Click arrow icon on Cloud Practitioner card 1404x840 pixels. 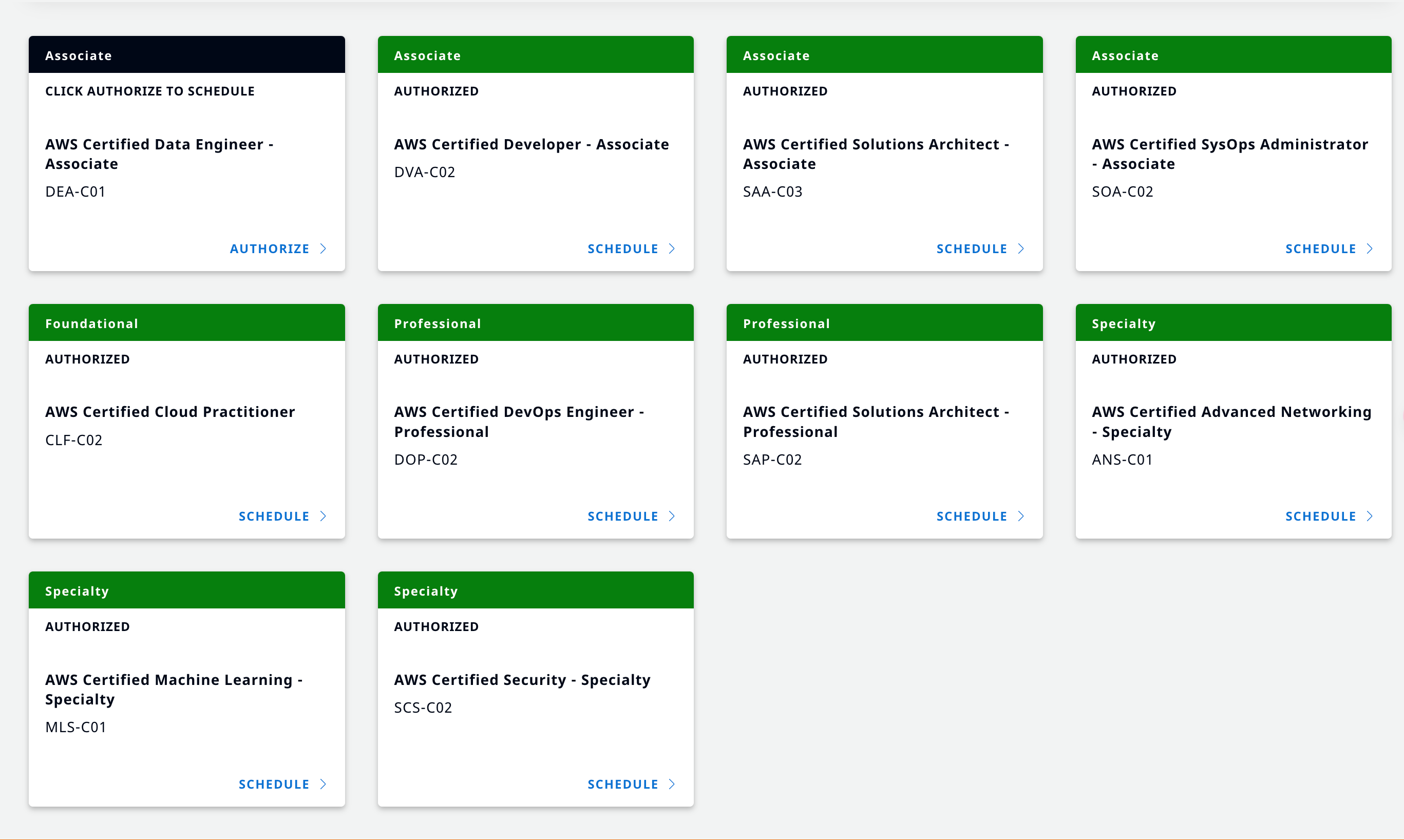click(x=323, y=516)
